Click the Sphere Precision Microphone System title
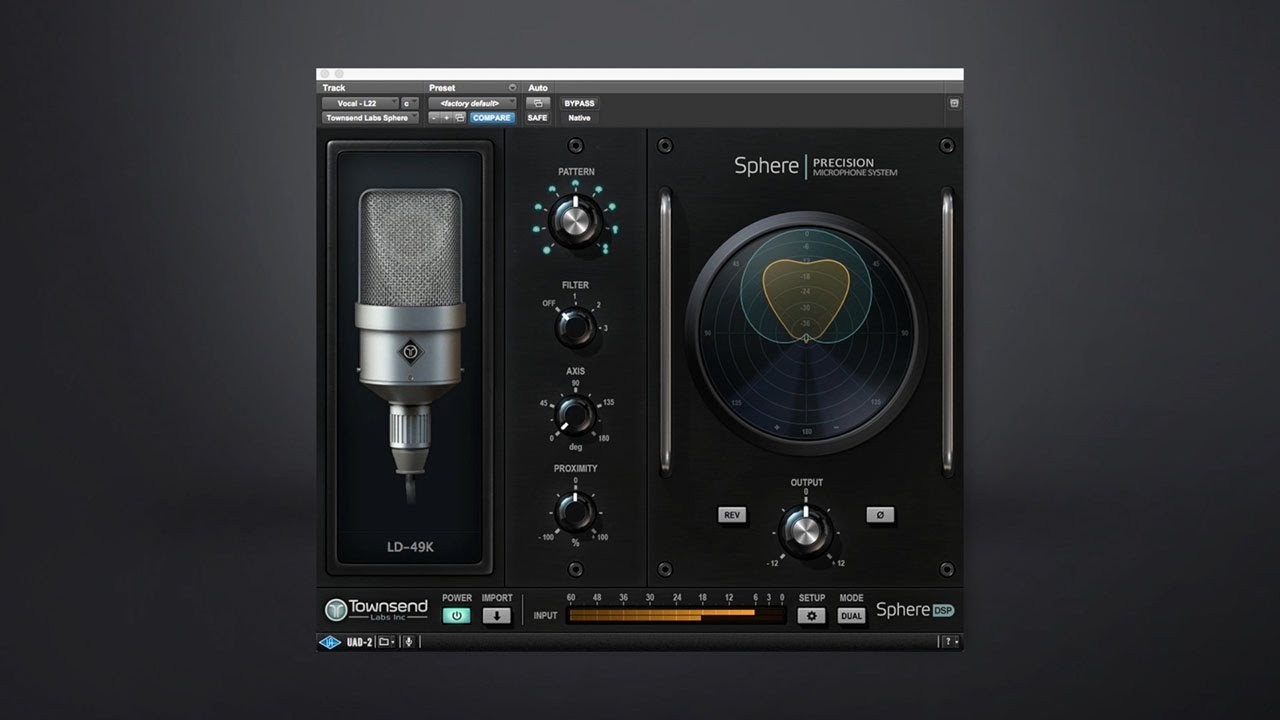Viewport: 1280px width, 720px height. pyautogui.click(x=816, y=166)
